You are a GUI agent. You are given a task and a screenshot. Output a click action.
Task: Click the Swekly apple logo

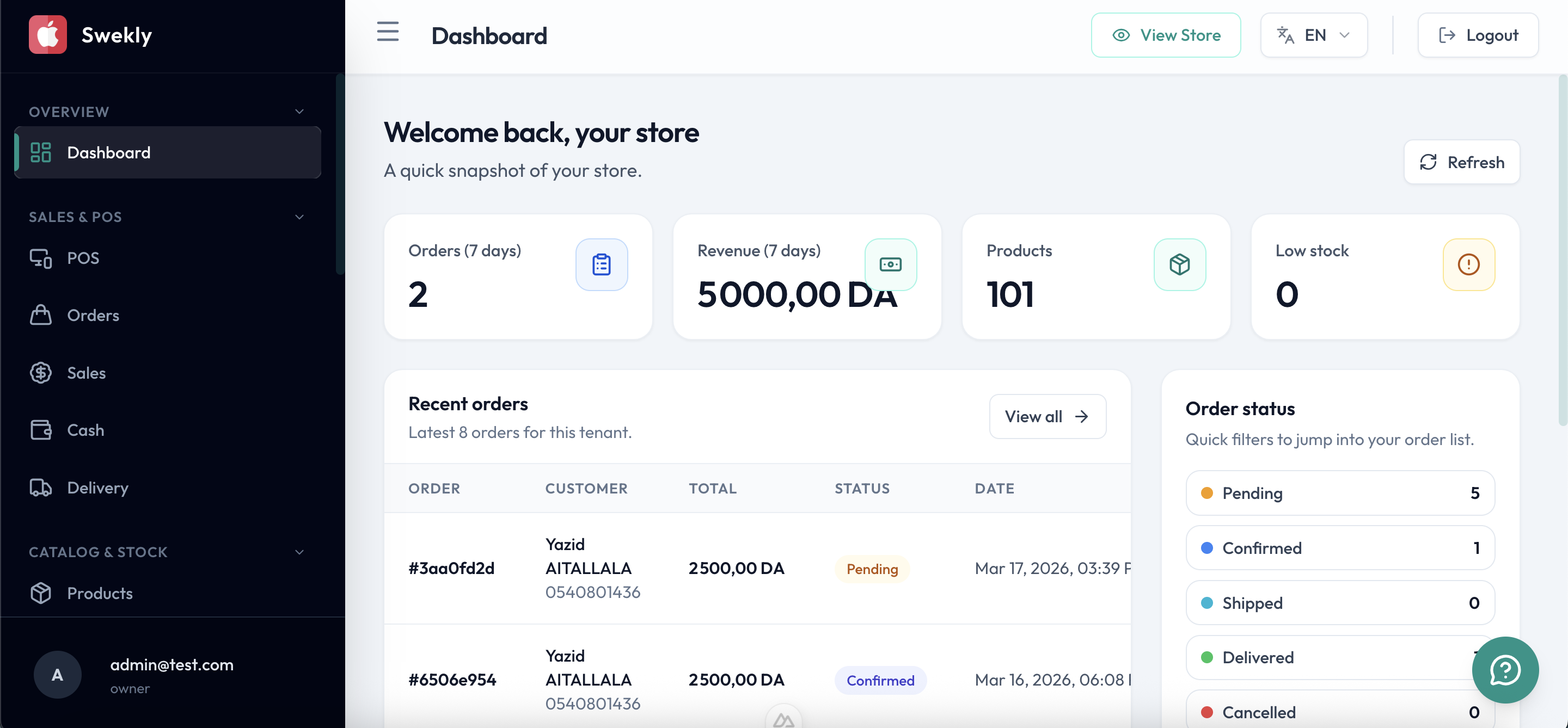pos(48,34)
